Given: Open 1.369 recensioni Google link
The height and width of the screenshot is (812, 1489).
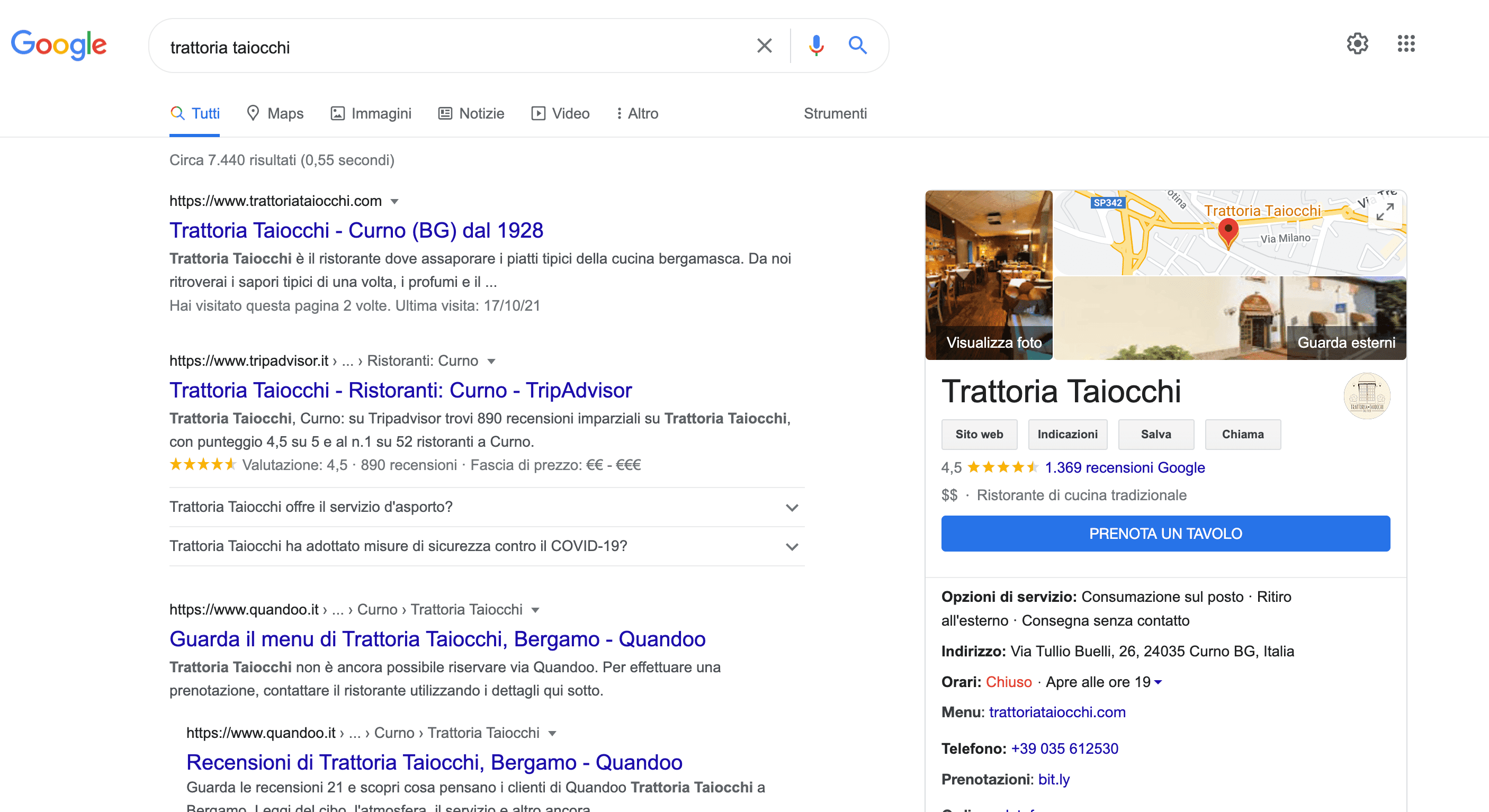Looking at the screenshot, I should [x=1124, y=467].
